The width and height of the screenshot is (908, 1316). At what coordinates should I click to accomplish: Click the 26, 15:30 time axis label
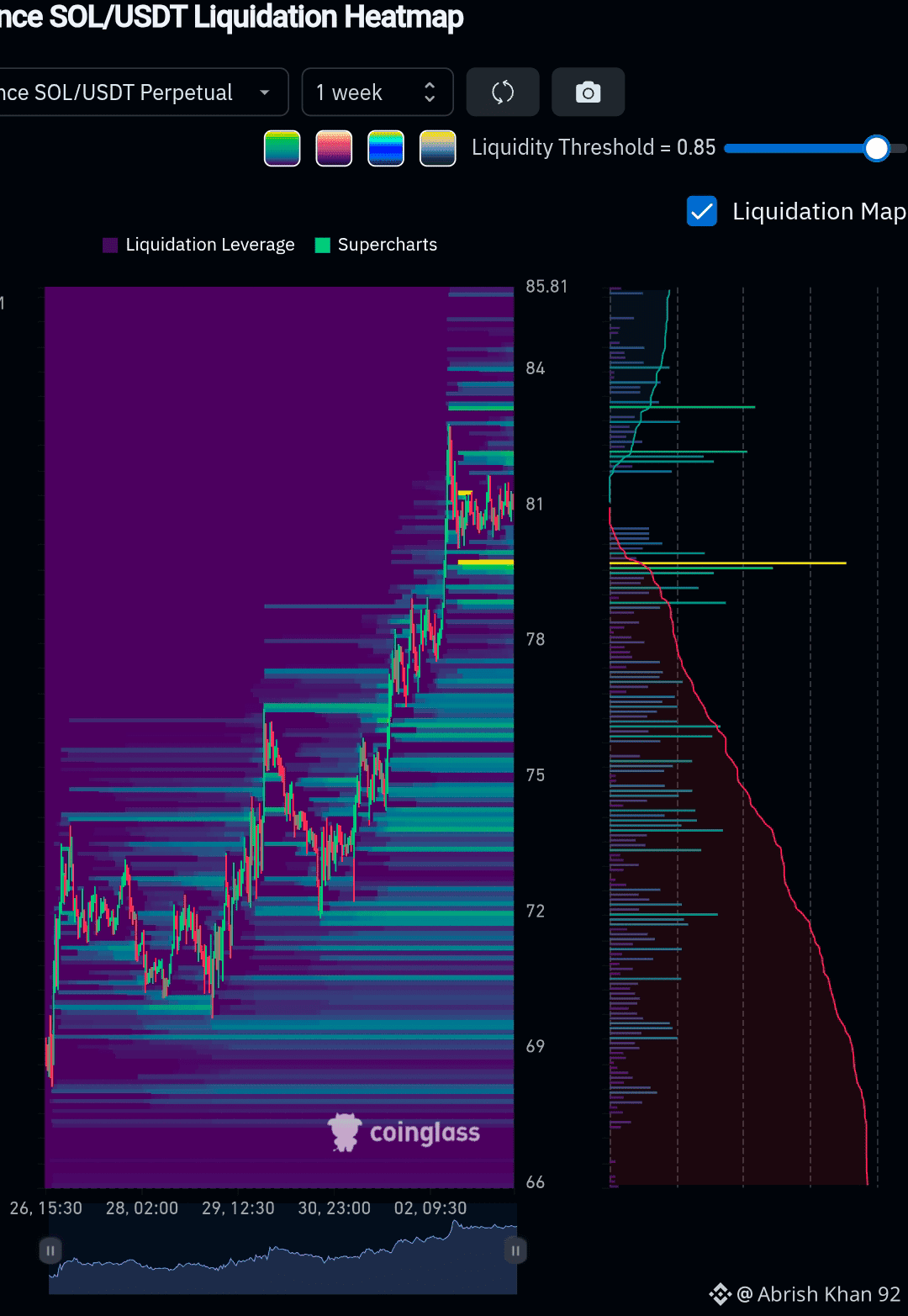point(46,1208)
